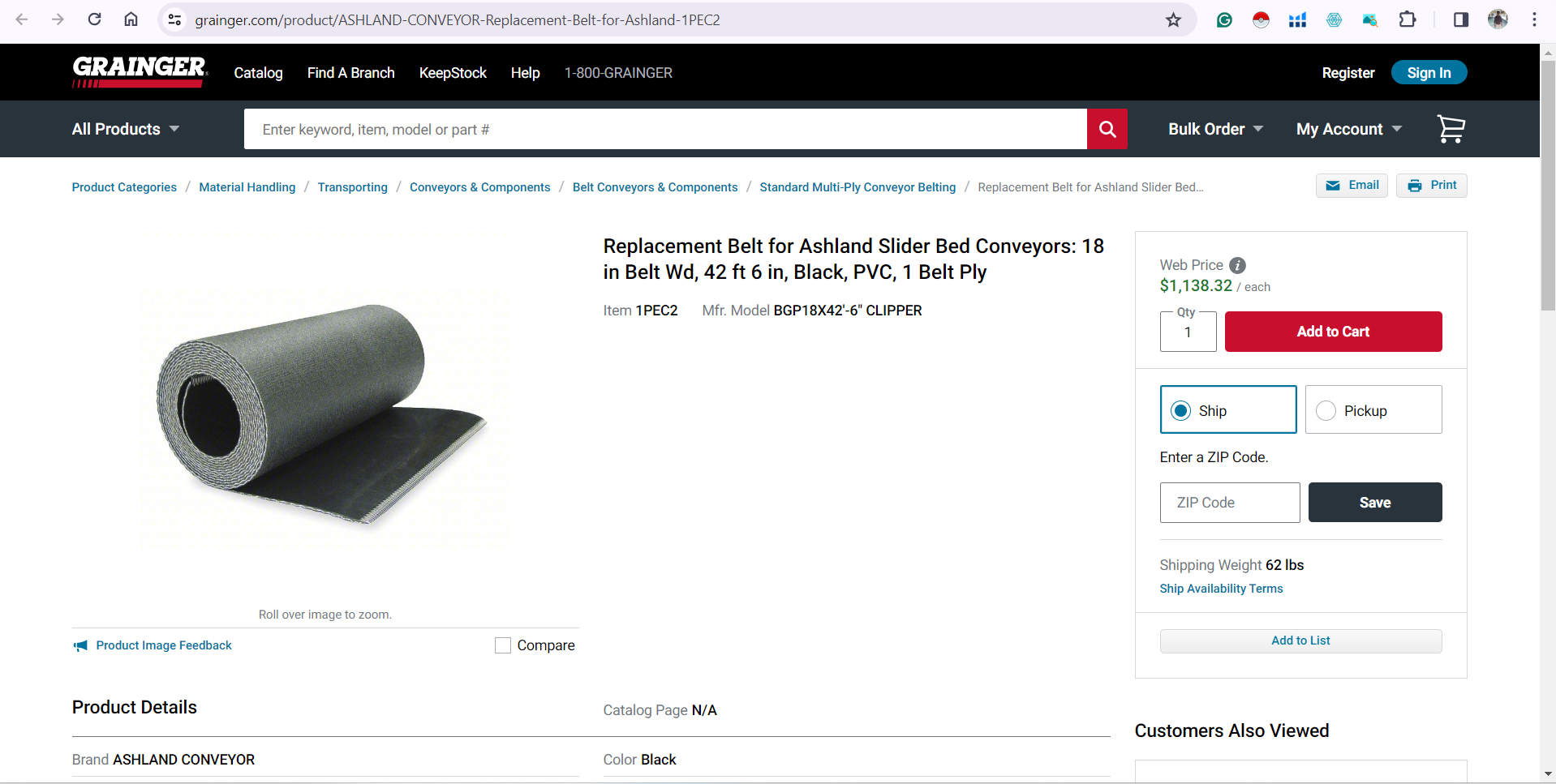Select the Ship radio option

1182,411
